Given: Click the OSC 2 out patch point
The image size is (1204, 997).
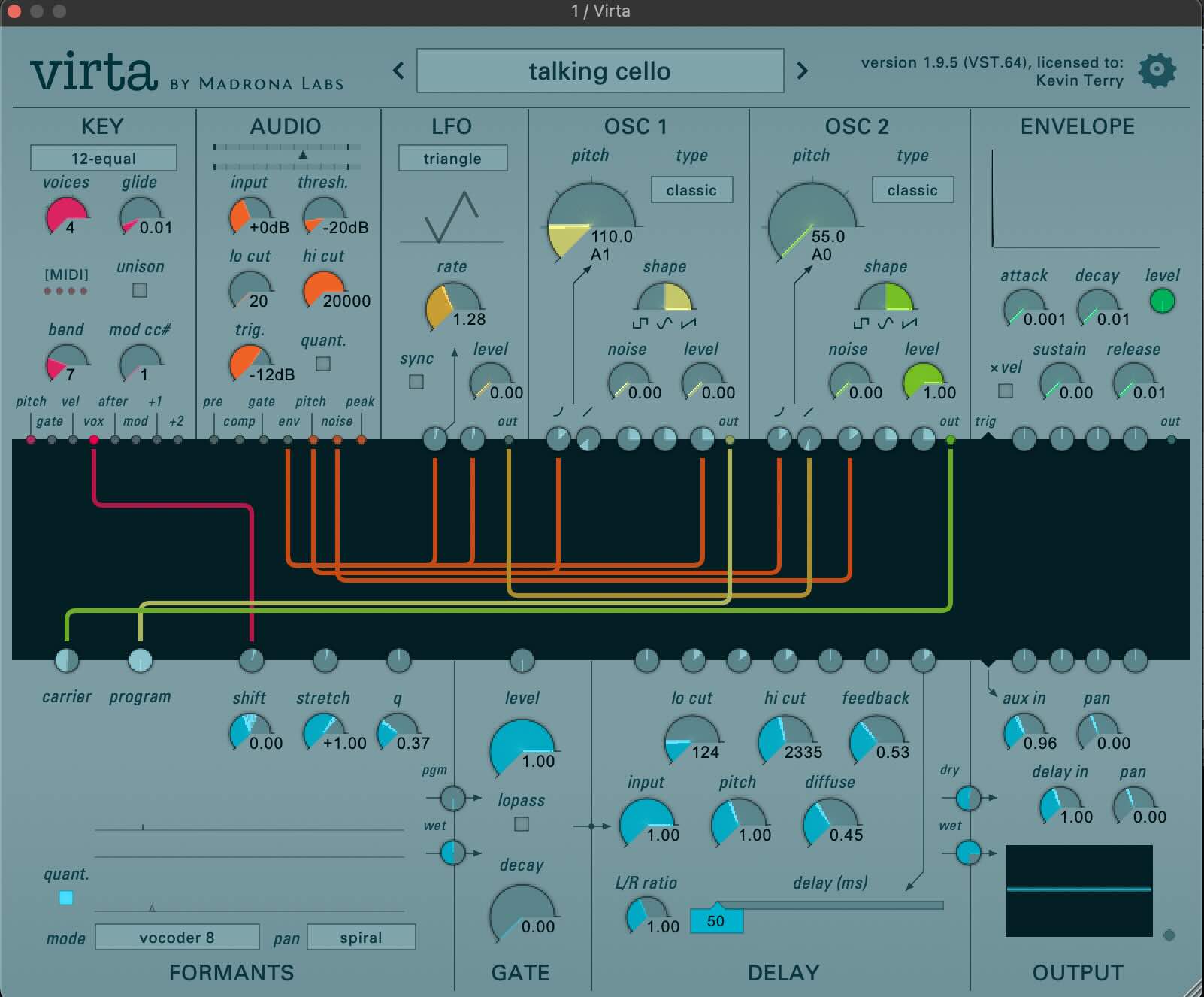Looking at the screenshot, I should pos(951,439).
